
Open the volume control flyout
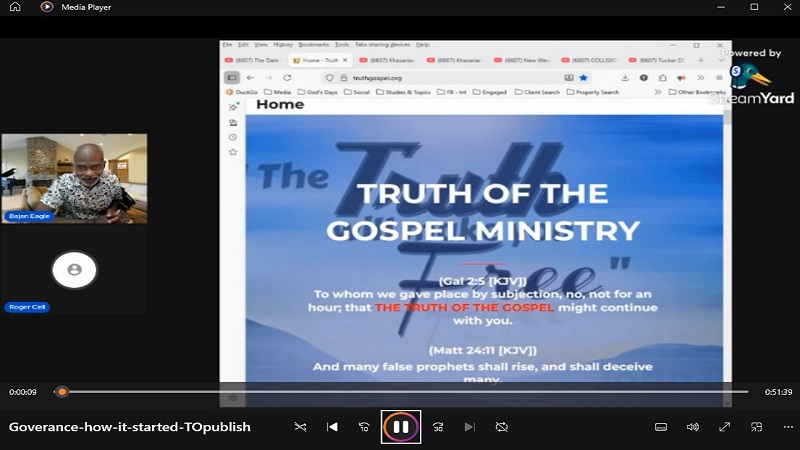[x=693, y=427]
